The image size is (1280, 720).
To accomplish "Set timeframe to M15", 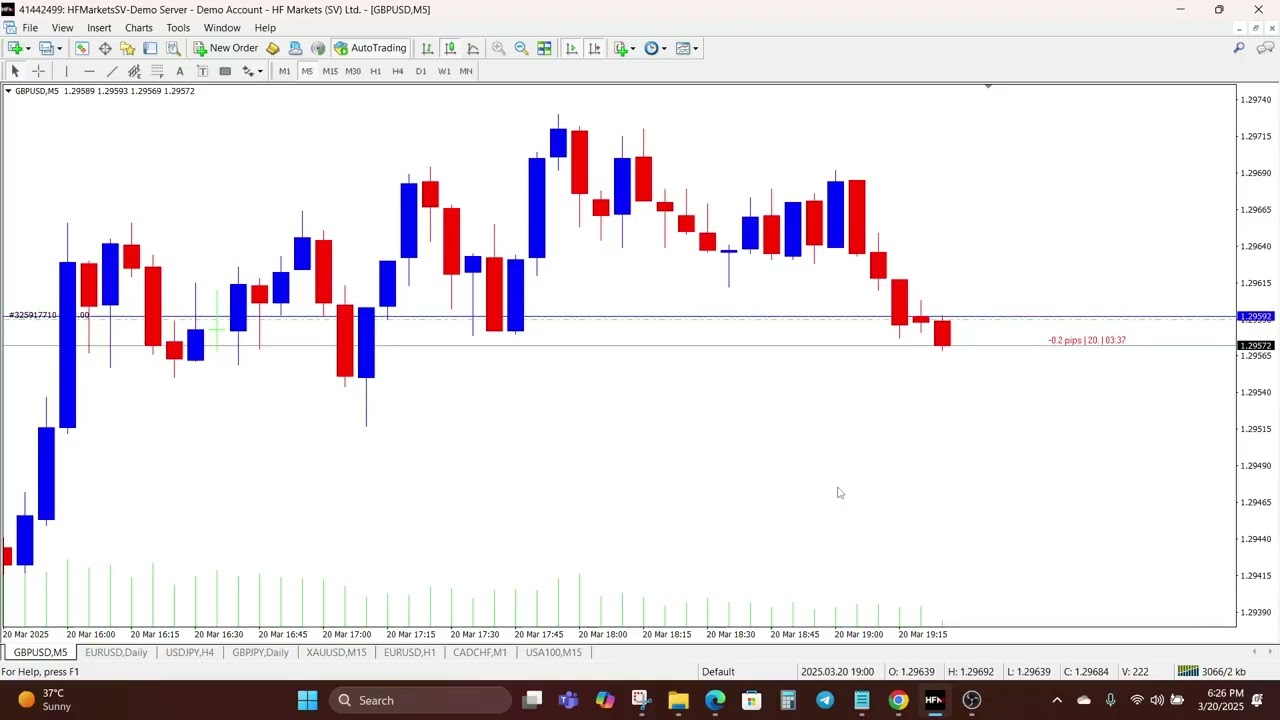I will click(x=330, y=71).
